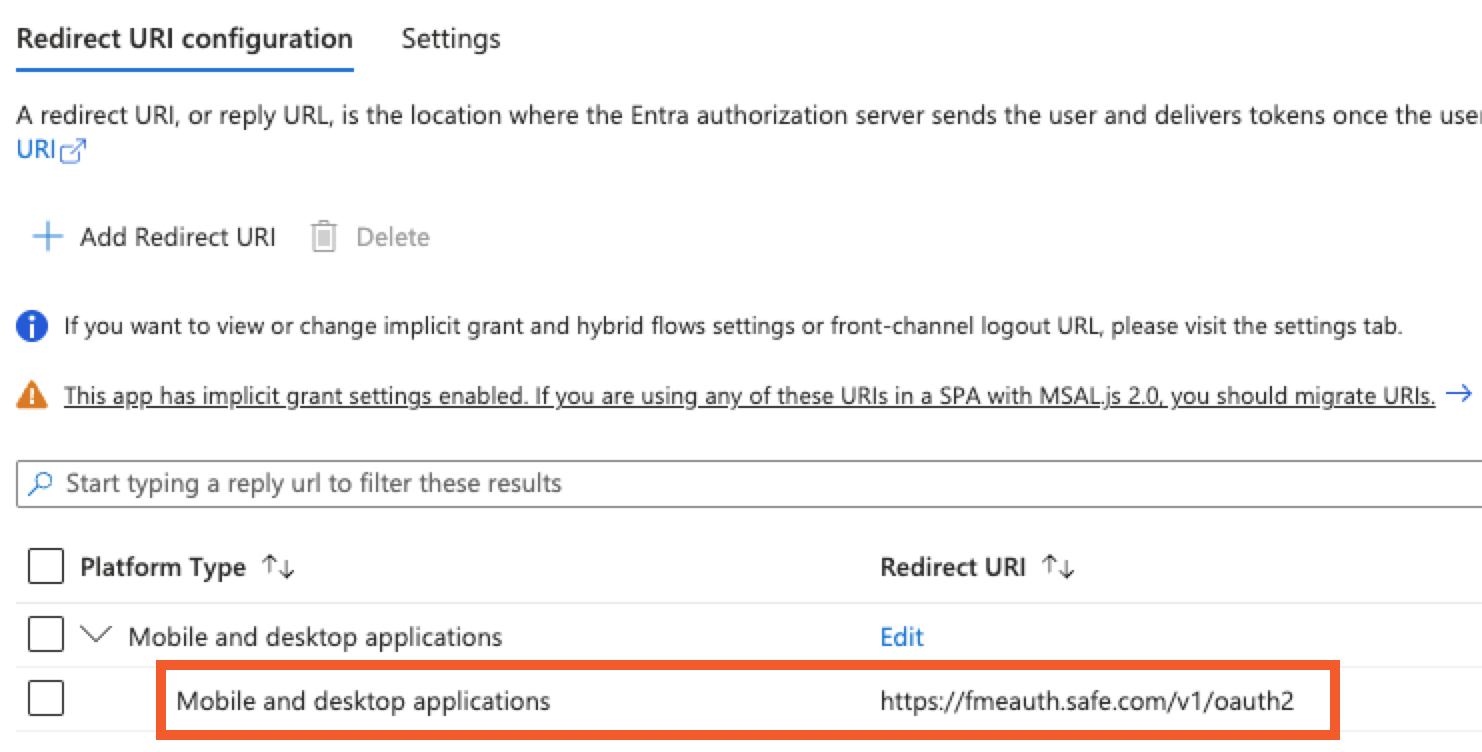Click the reply url filter input field

pyautogui.click(x=400, y=483)
